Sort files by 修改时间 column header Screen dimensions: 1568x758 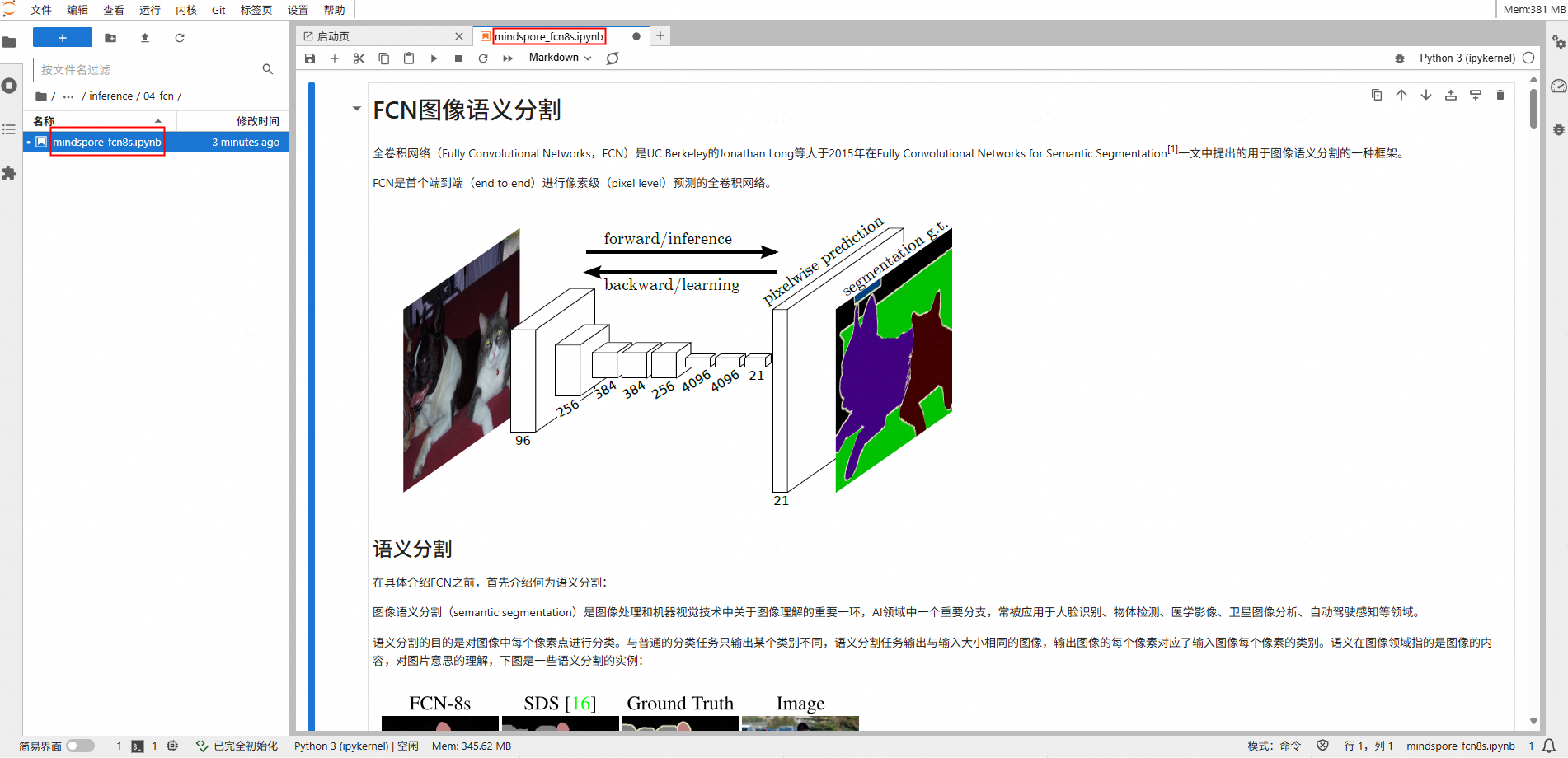coord(257,121)
